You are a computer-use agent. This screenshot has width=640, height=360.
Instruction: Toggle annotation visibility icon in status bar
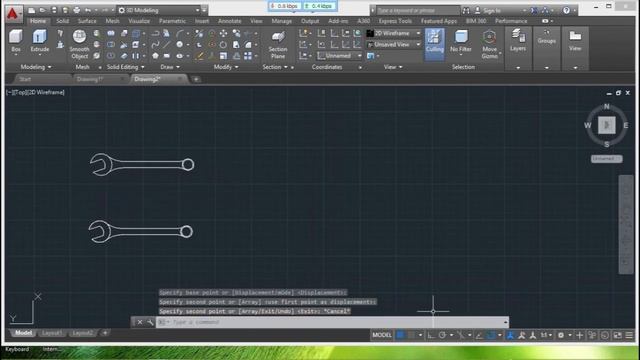(x=522, y=335)
